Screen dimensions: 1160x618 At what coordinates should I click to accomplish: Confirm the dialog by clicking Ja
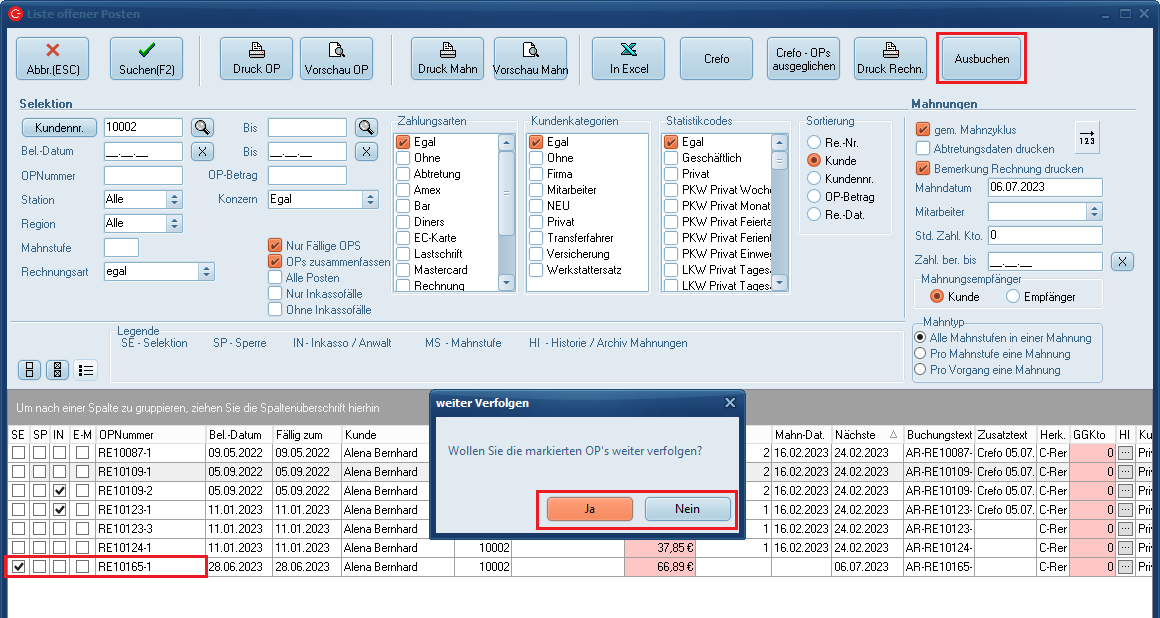pos(589,509)
